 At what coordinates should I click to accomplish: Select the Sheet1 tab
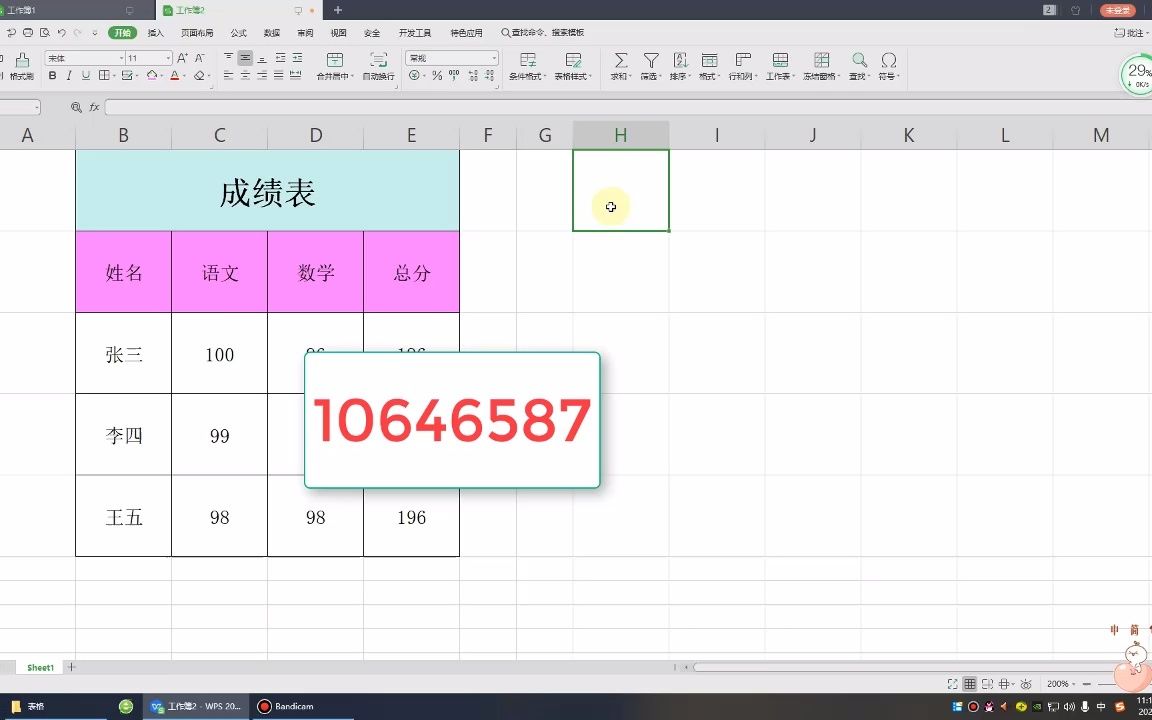[x=39, y=667]
